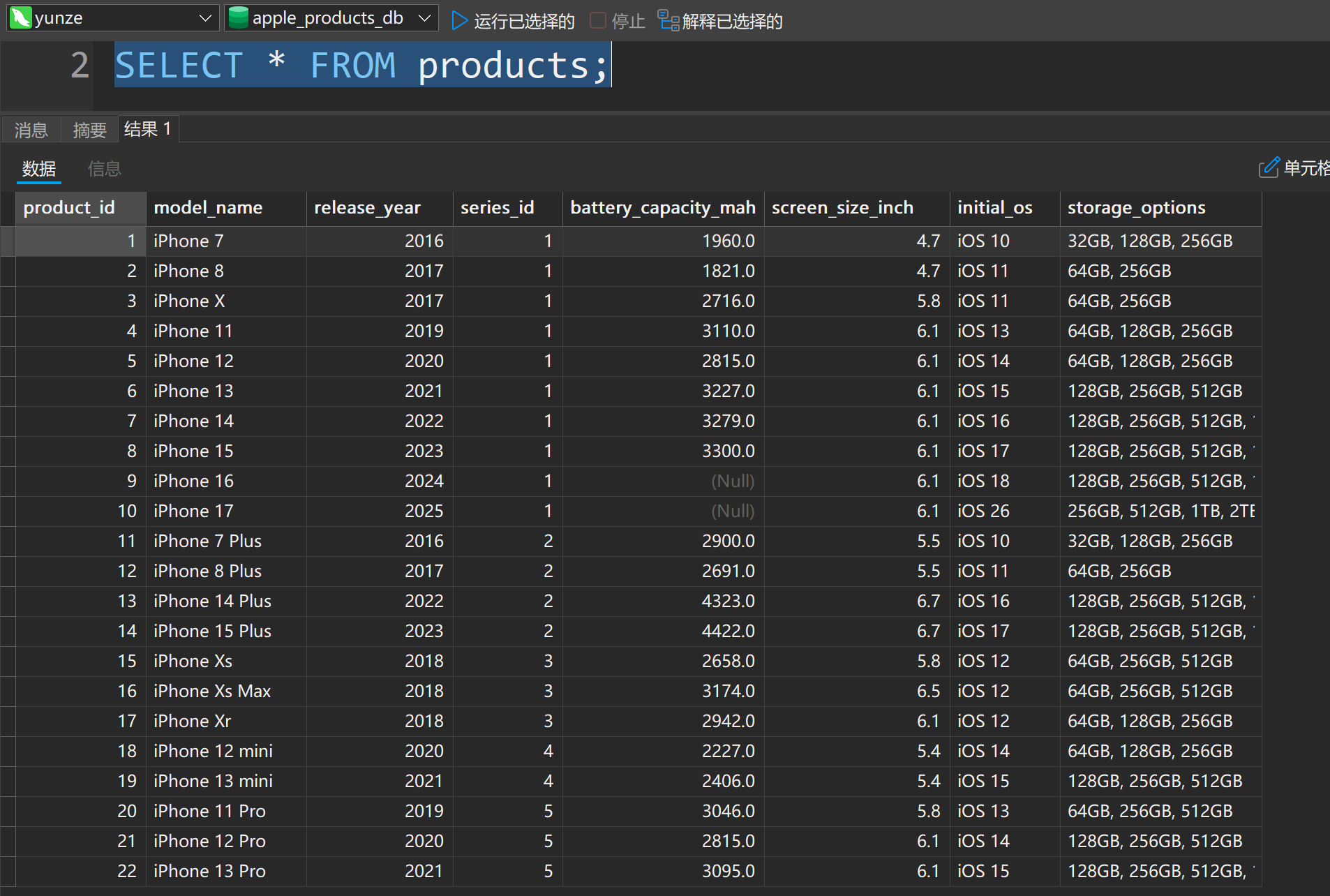This screenshot has height=896, width=1330.
Task: Sort by battery_capacity_mah column header
Action: (662, 208)
